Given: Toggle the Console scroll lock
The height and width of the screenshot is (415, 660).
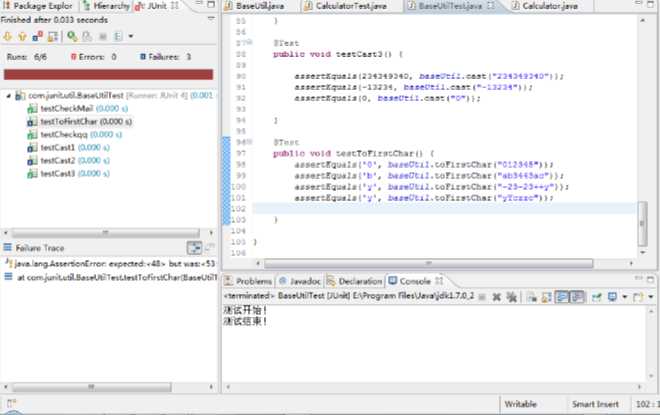Looking at the screenshot, I should (x=546, y=297).
